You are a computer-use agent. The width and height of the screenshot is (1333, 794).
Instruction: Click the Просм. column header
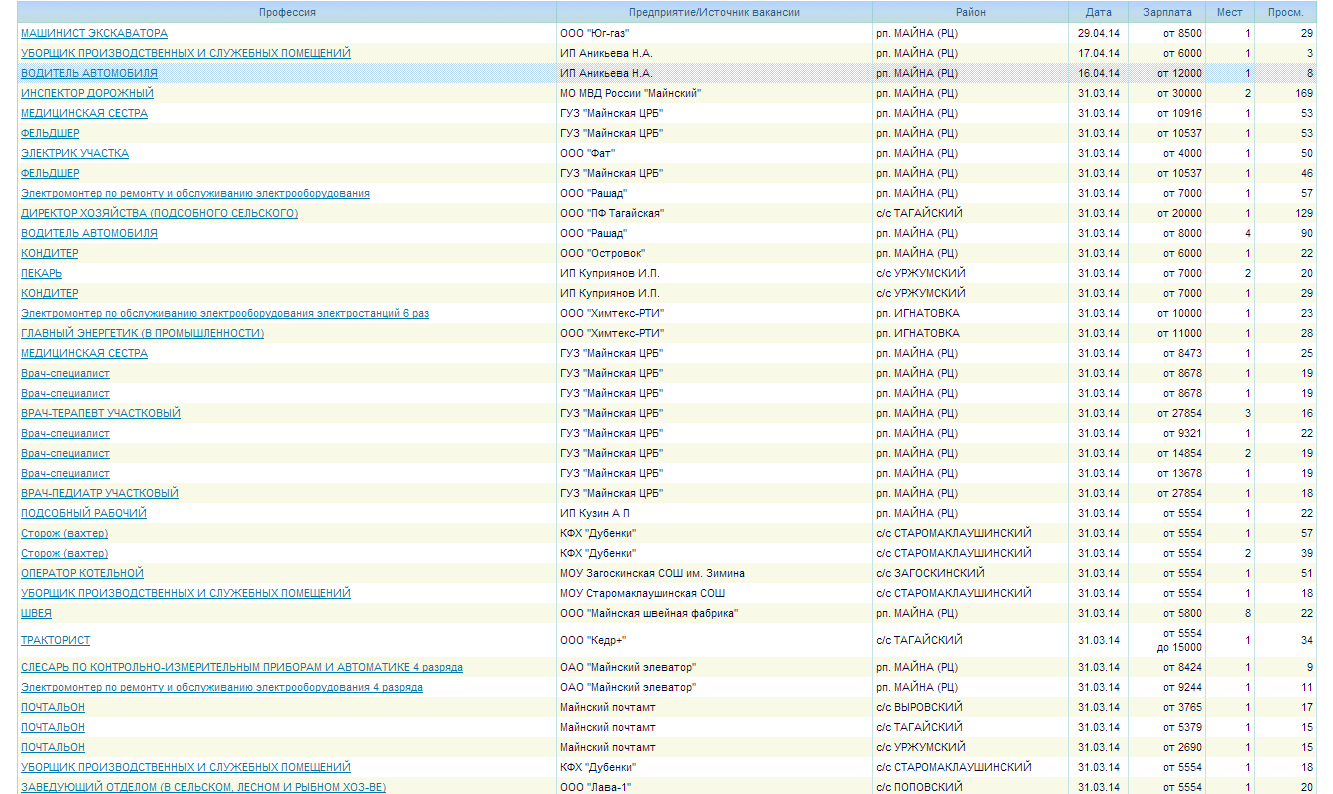click(1285, 12)
